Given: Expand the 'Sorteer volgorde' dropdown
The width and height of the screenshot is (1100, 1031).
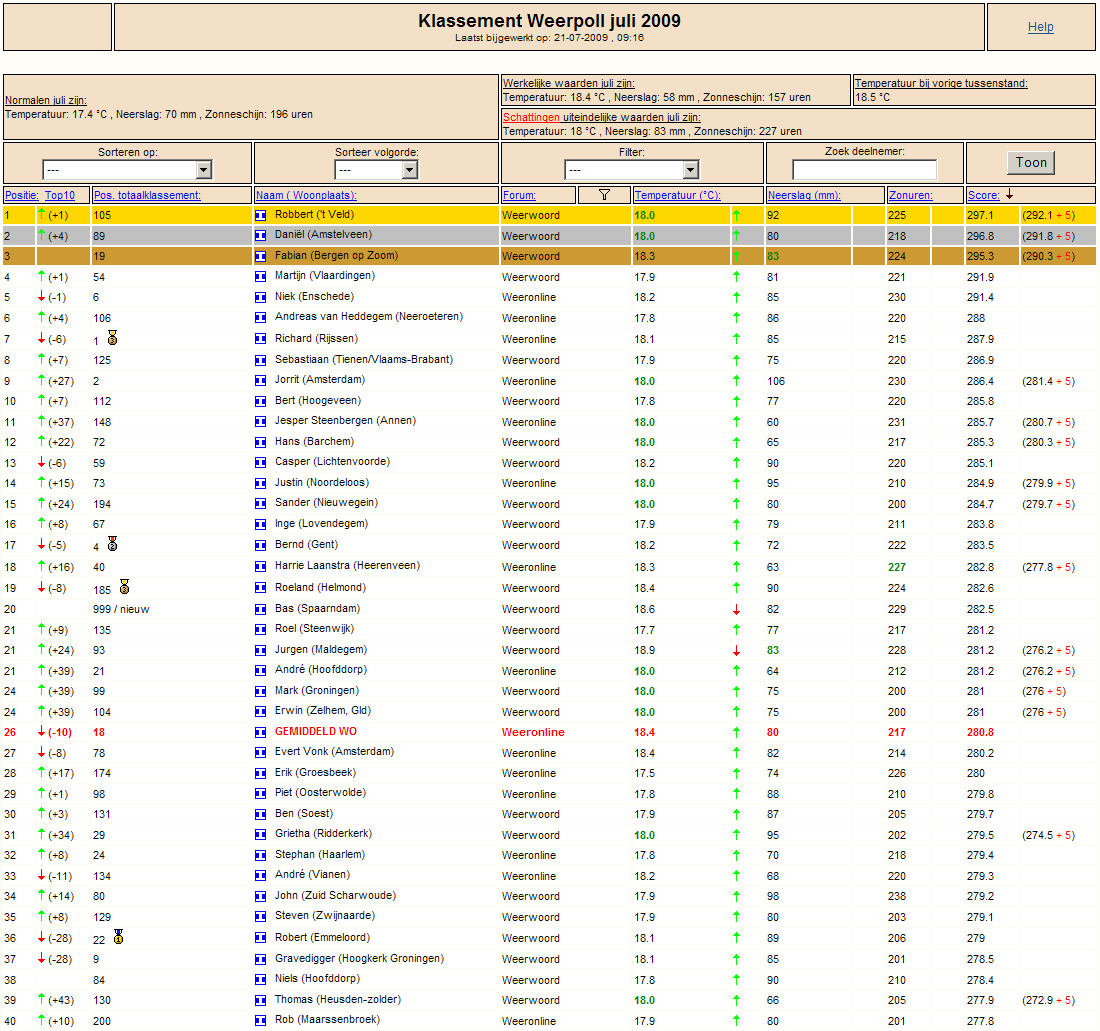Looking at the screenshot, I should coord(375,170).
